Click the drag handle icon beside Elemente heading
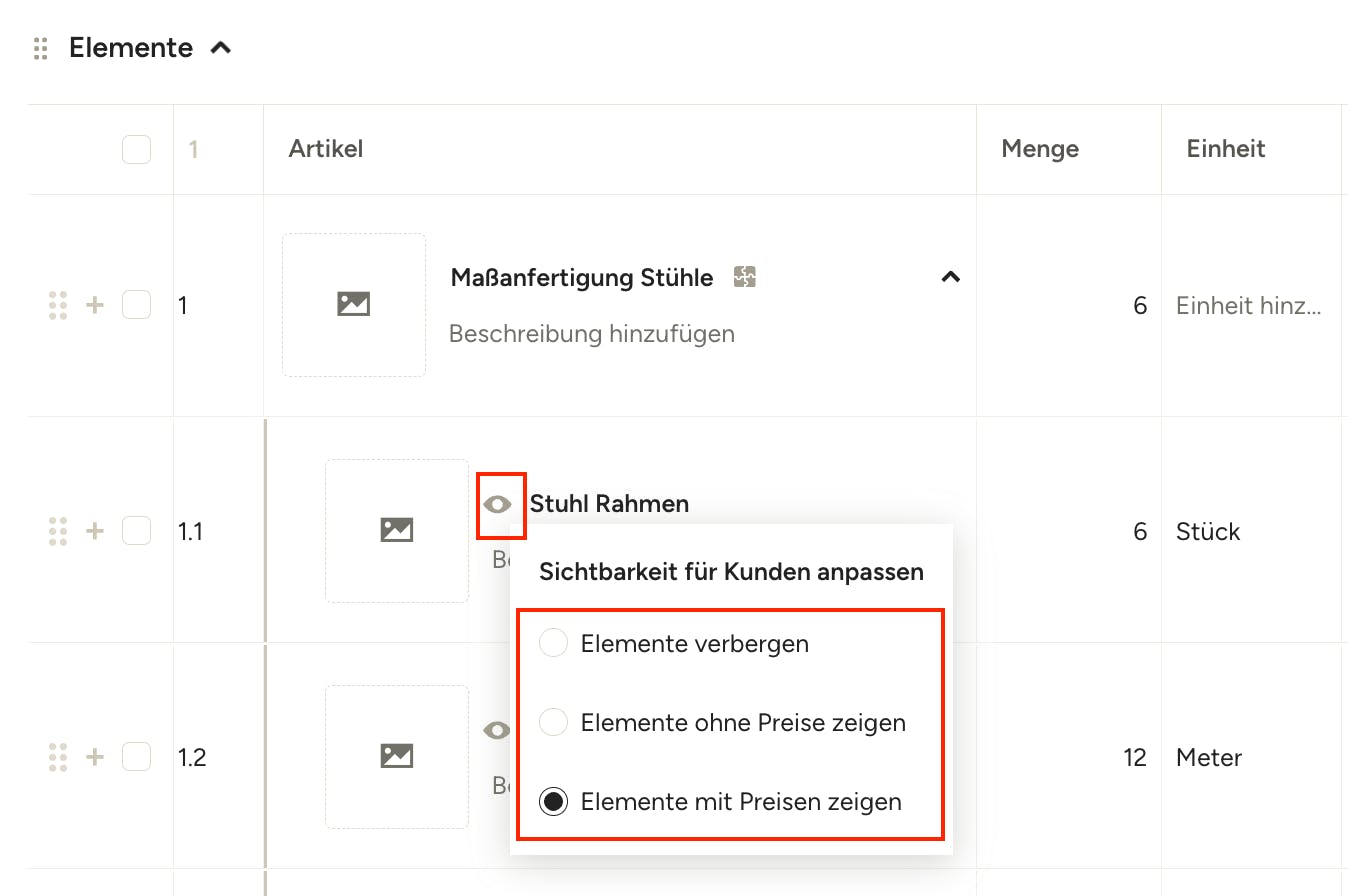The image size is (1348, 896). coord(40,48)
